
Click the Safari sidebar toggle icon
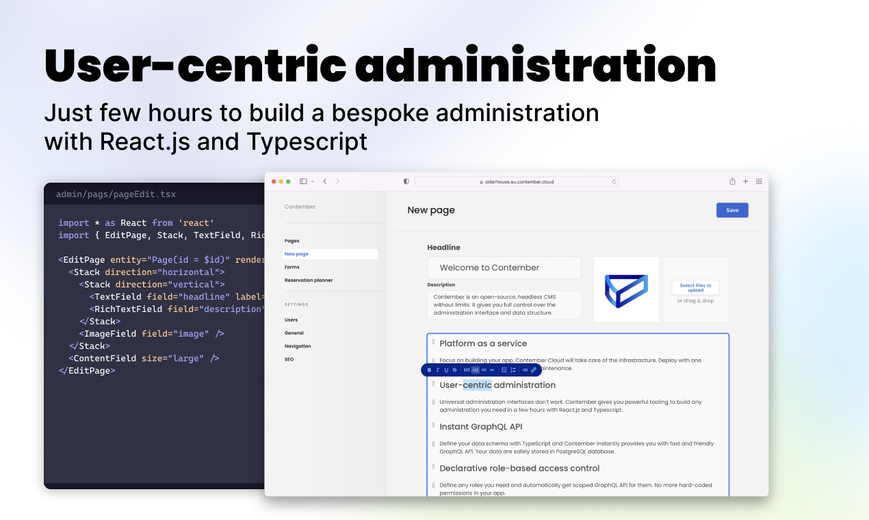pyautogui.click(x=303, y=181)
